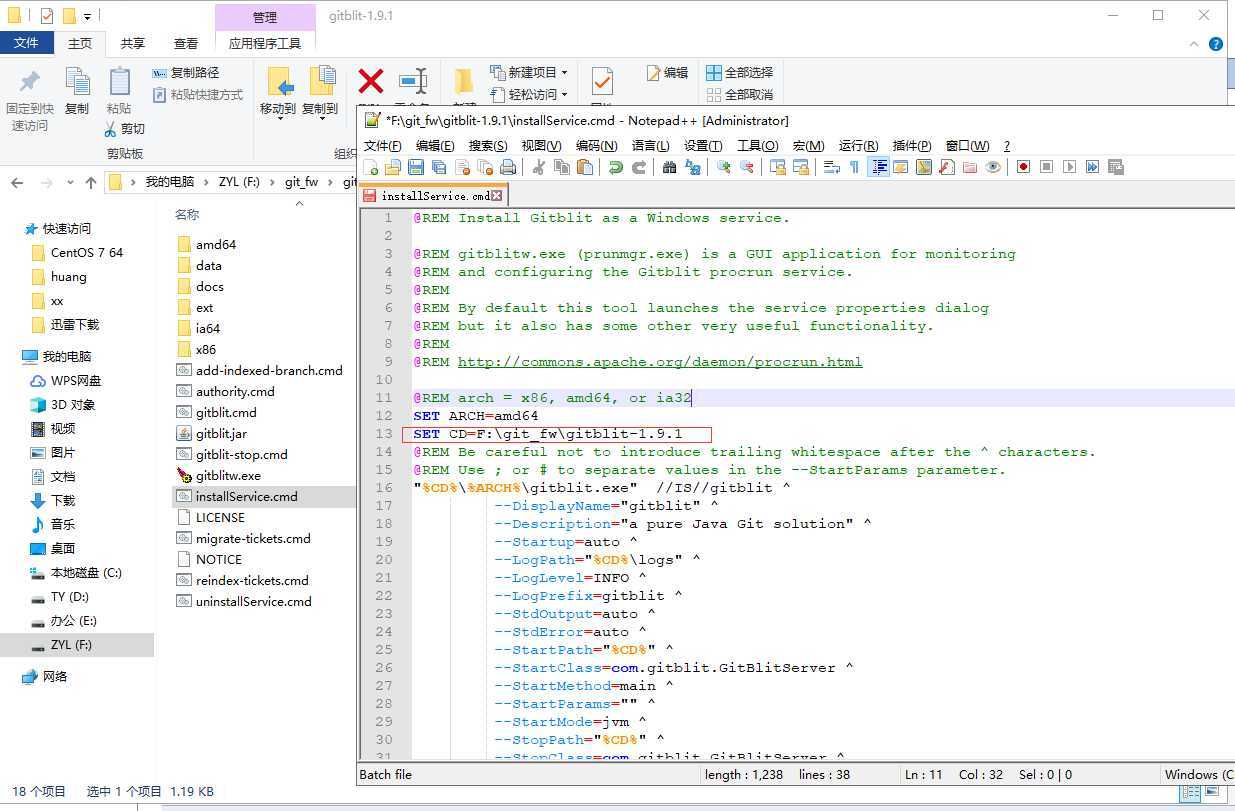Viewport: 1235px width, 811px height.
Task: Toggle the Show Indent Guide button
Action: 881,167
